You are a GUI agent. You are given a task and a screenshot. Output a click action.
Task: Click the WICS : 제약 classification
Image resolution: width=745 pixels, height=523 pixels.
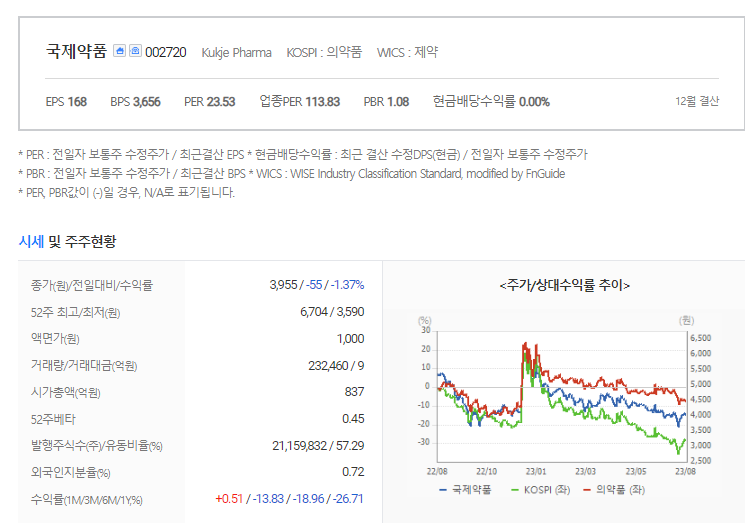(x=407, y=52)
